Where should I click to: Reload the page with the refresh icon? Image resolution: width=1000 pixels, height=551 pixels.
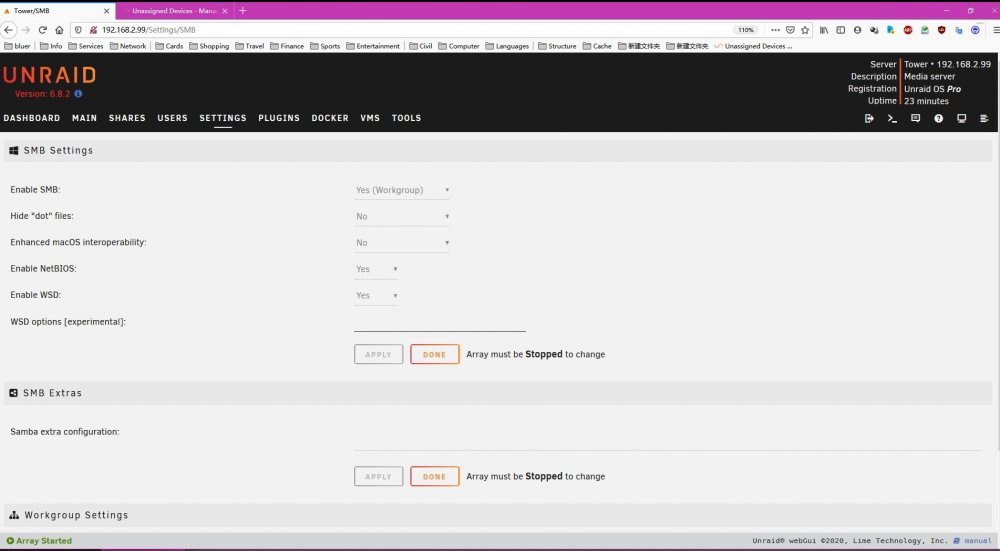tap(42, 30)
